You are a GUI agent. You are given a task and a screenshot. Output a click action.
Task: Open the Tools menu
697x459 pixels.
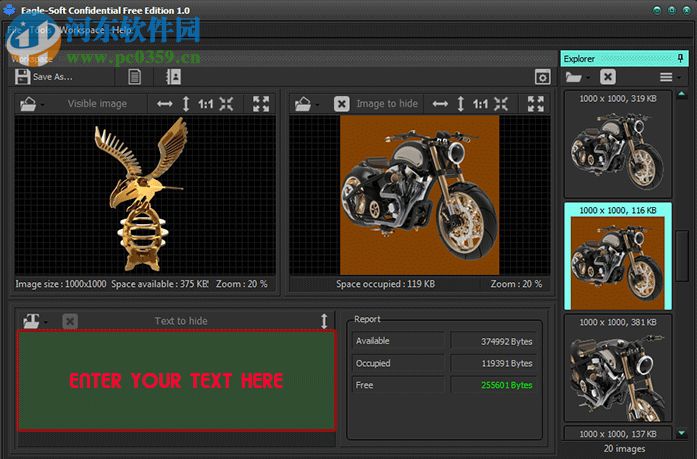41,30
